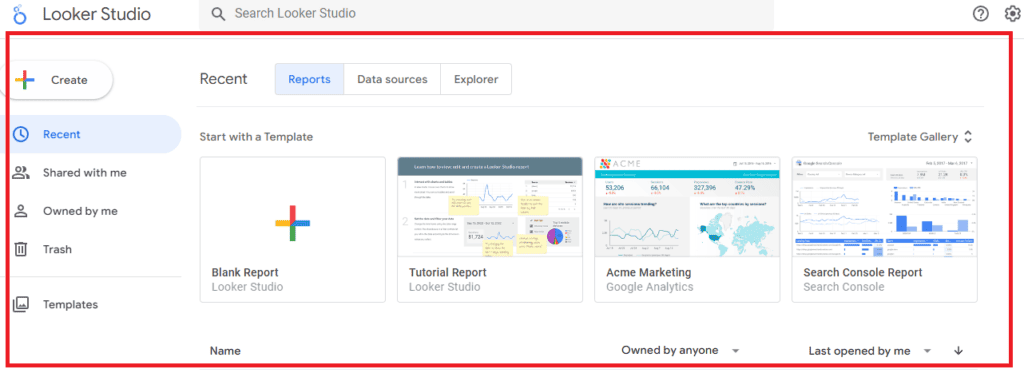Click the Search Console subtitle text
Image resolution: width=1024 pixels, height=377 pixels.
[844, 287]
